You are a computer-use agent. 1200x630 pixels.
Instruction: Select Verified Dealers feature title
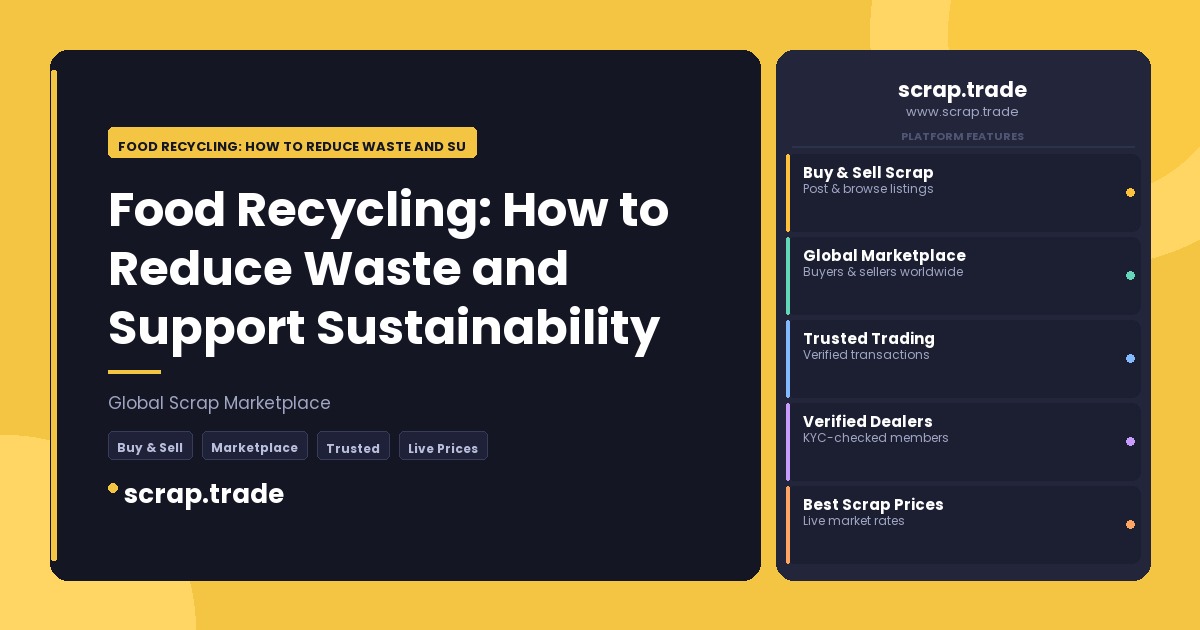tap(867, 421)
